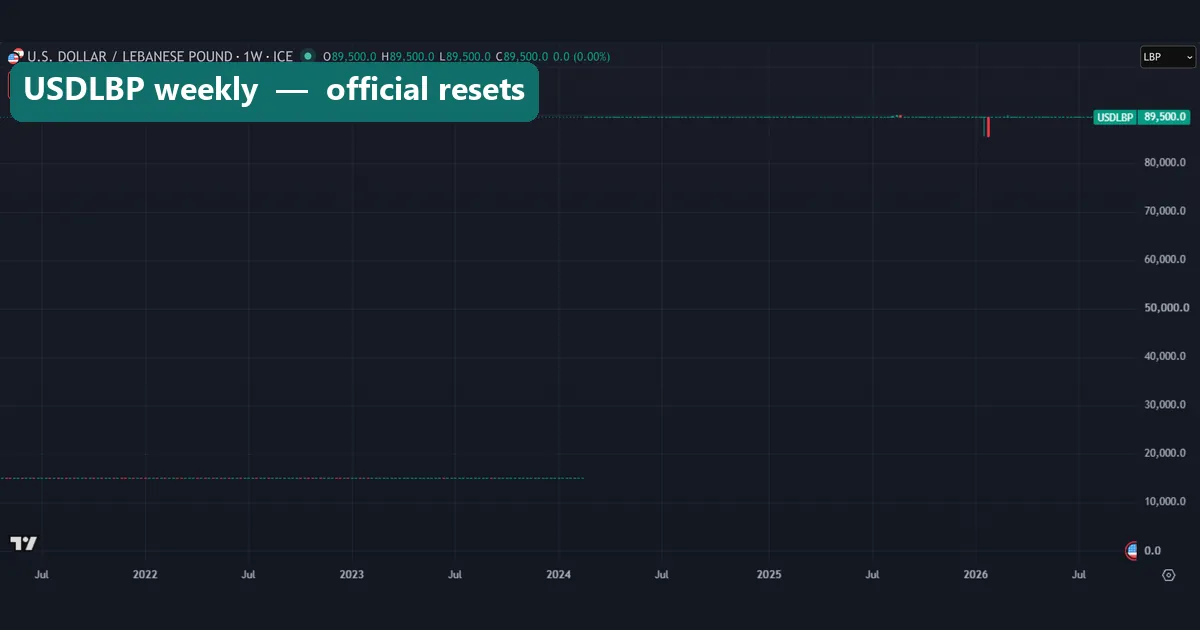Click the 80,000.0 price axis label

tap(1165, 162)
